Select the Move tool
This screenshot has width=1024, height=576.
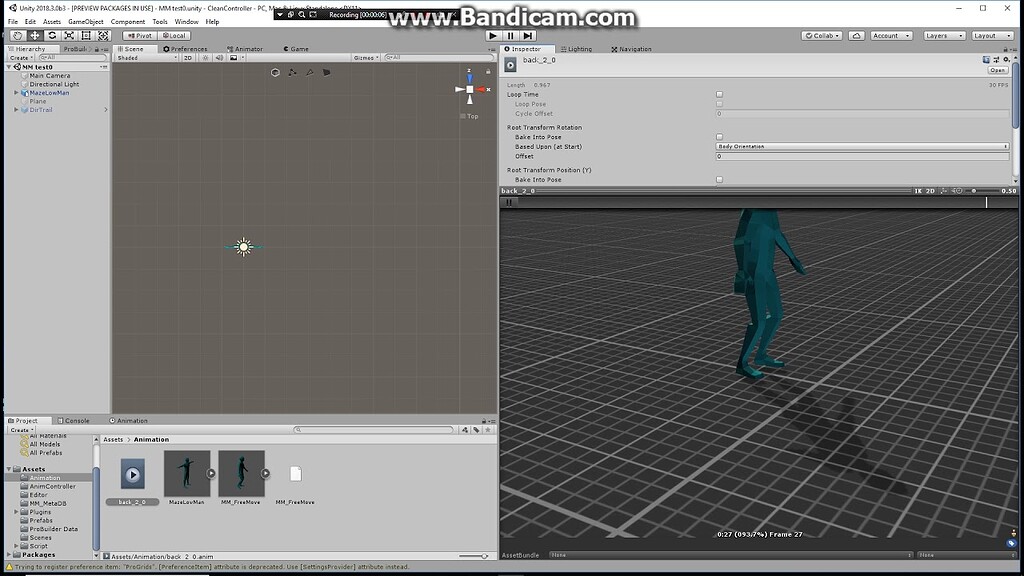pos(35,35)
